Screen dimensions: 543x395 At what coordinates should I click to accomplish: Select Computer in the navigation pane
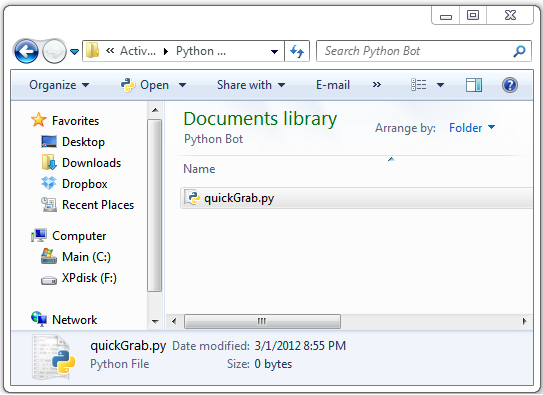pos(79,236)
